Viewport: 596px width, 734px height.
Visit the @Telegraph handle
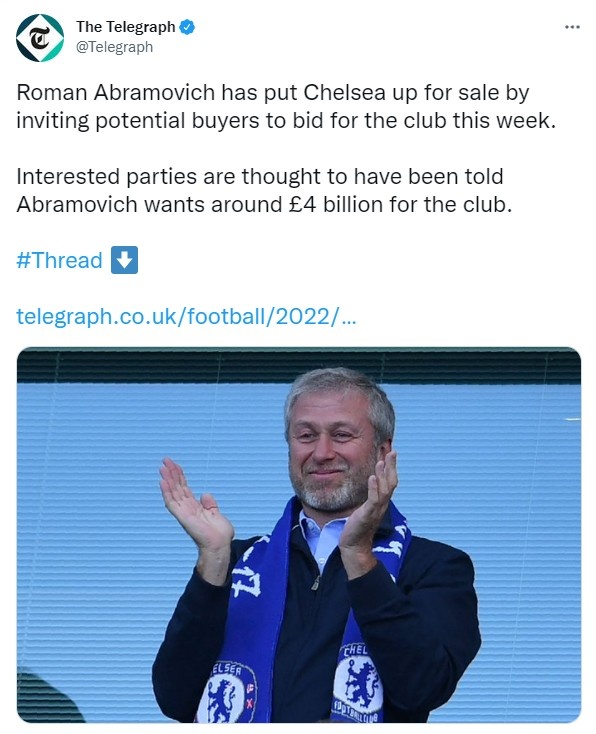(x=115, y=47)
